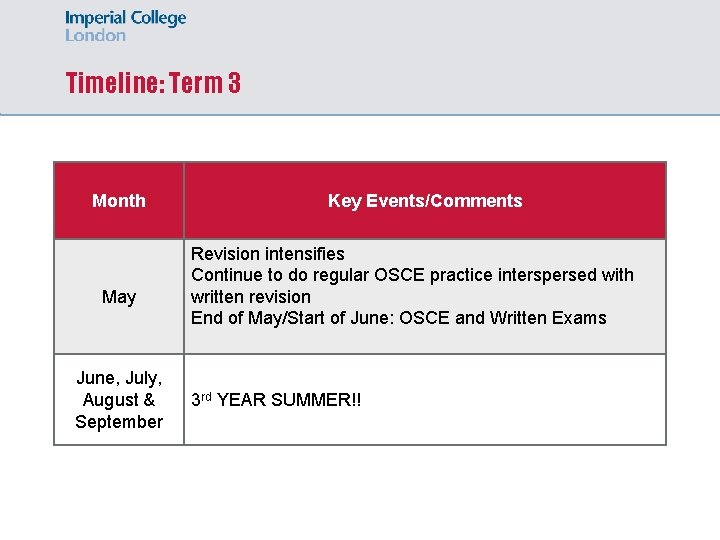720x540 pixels.
Task: Select the "Key Events/Comments" column header
Action: (425, 201)
